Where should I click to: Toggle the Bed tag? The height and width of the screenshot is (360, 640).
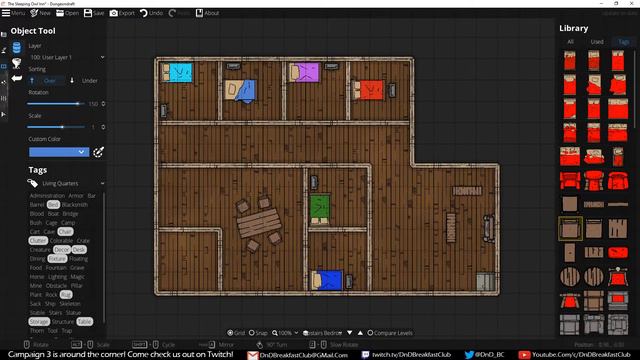(x=53, y=204)
